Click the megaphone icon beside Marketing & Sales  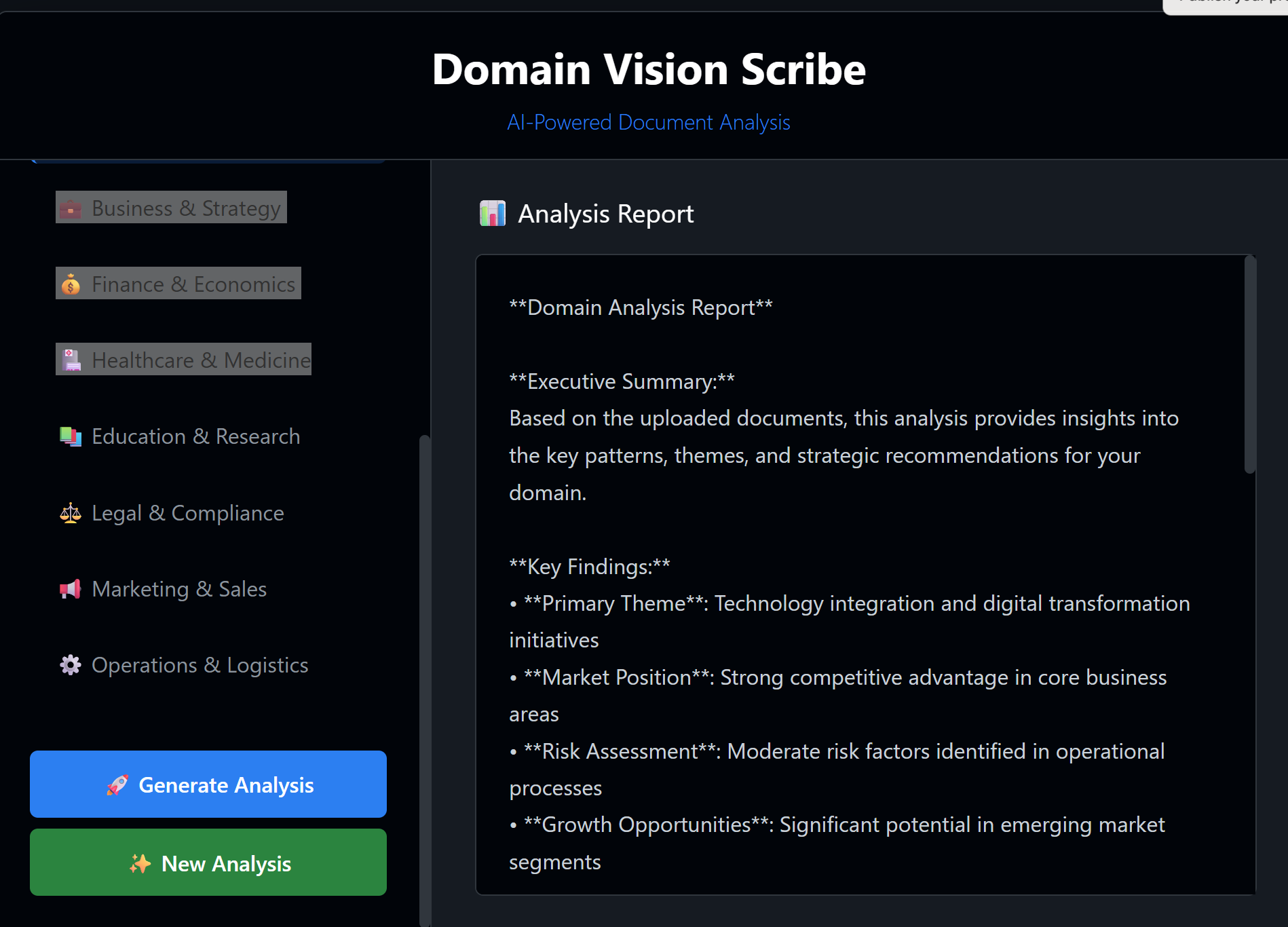pyautogui.click(x=71, y=589)
